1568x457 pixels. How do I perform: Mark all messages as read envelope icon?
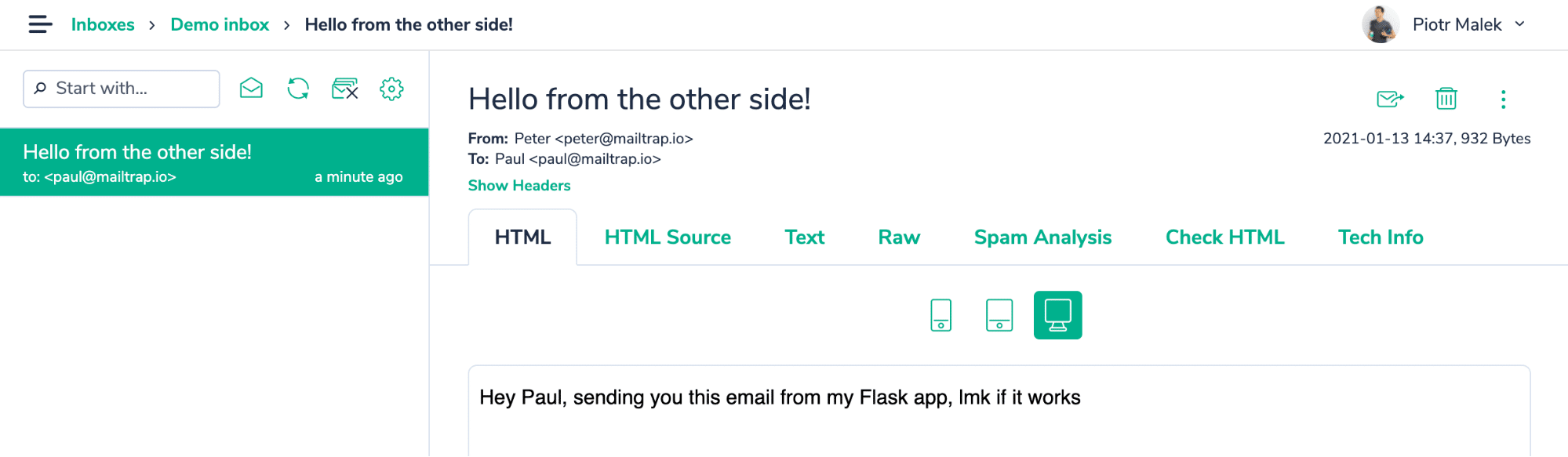point(251,88)
